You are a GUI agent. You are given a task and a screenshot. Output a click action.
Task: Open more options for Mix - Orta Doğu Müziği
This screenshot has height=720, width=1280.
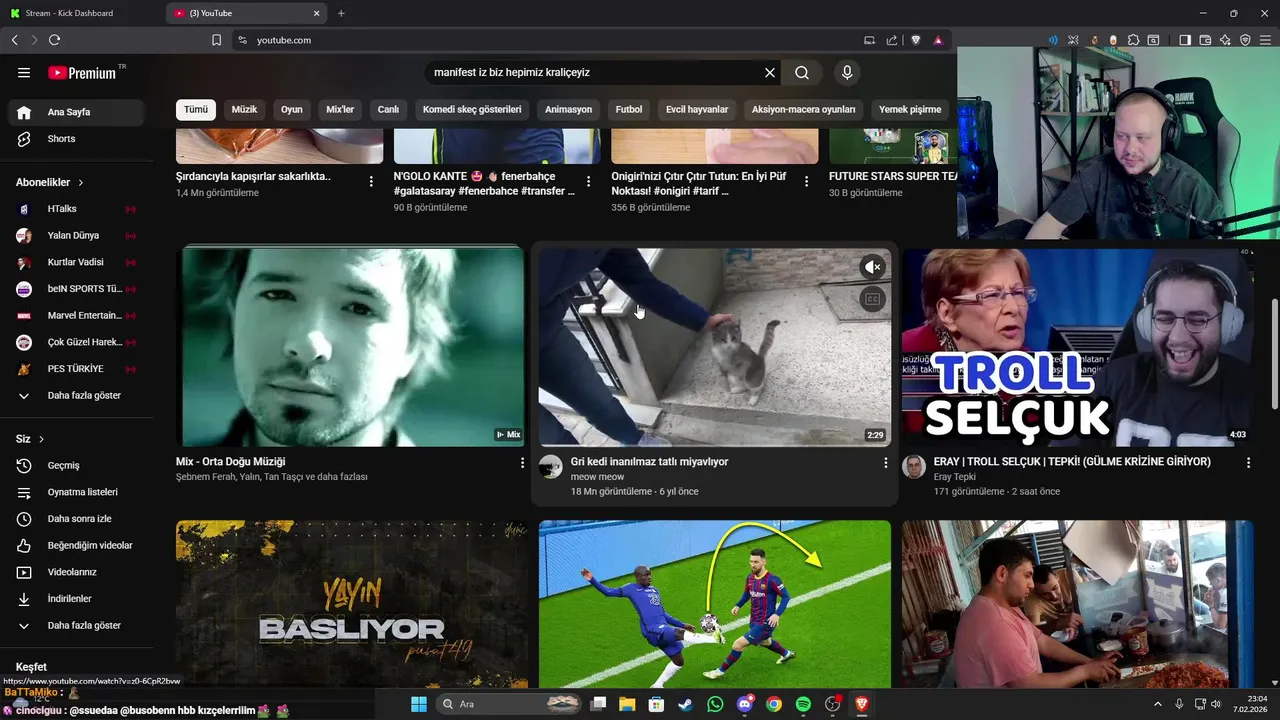tap(522, 463)
